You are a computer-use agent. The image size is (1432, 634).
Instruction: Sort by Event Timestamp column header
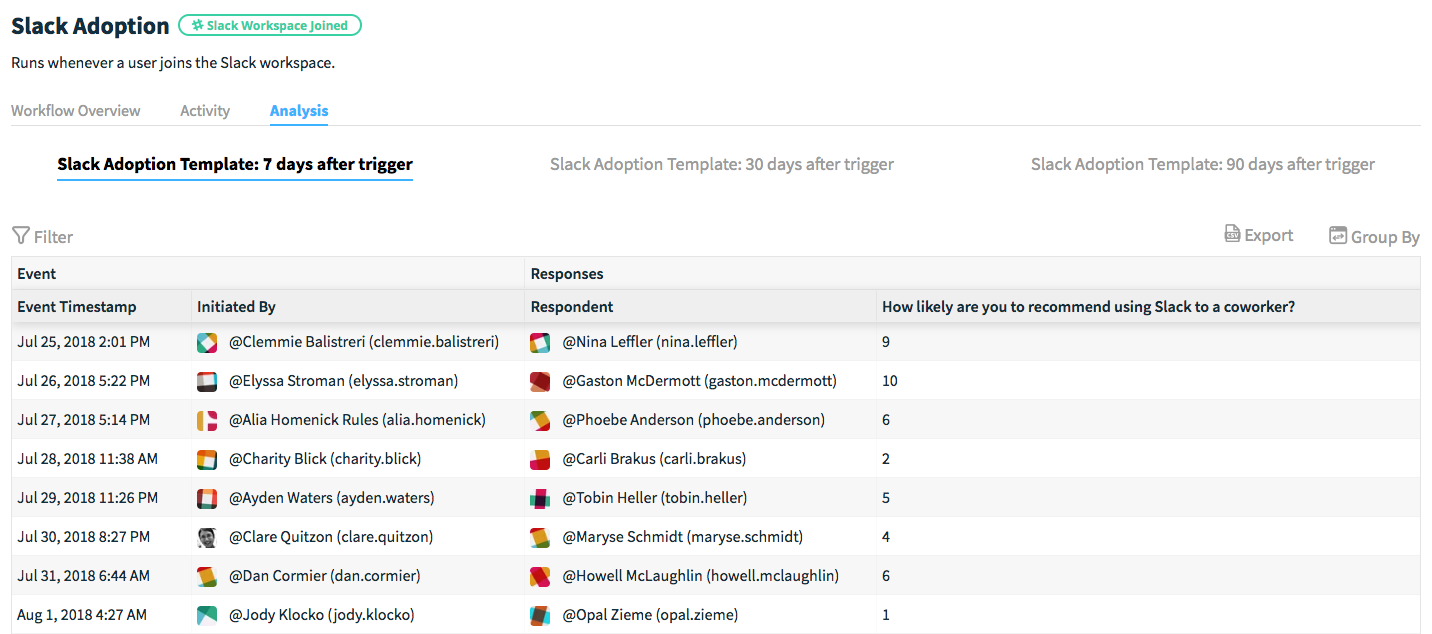77,307
